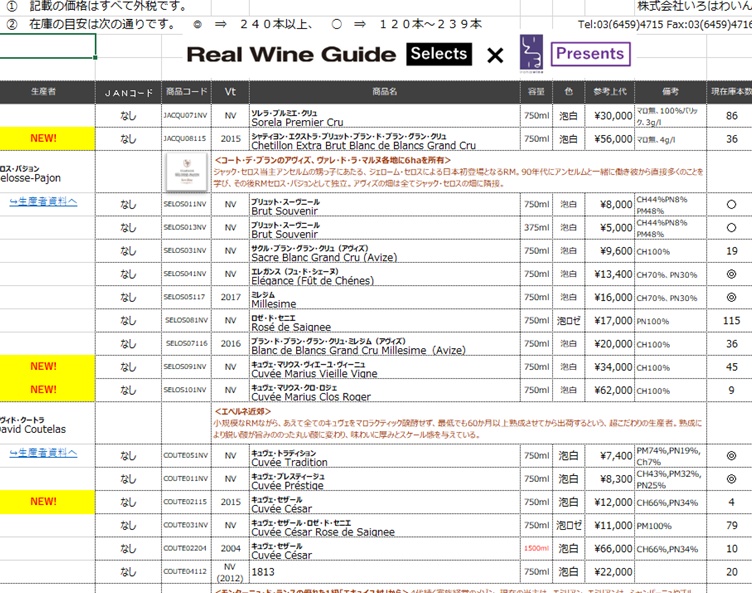Screen dimensions: 752x593
Task: Click the Cuvée Préstige cell
Action: [385, 479]
